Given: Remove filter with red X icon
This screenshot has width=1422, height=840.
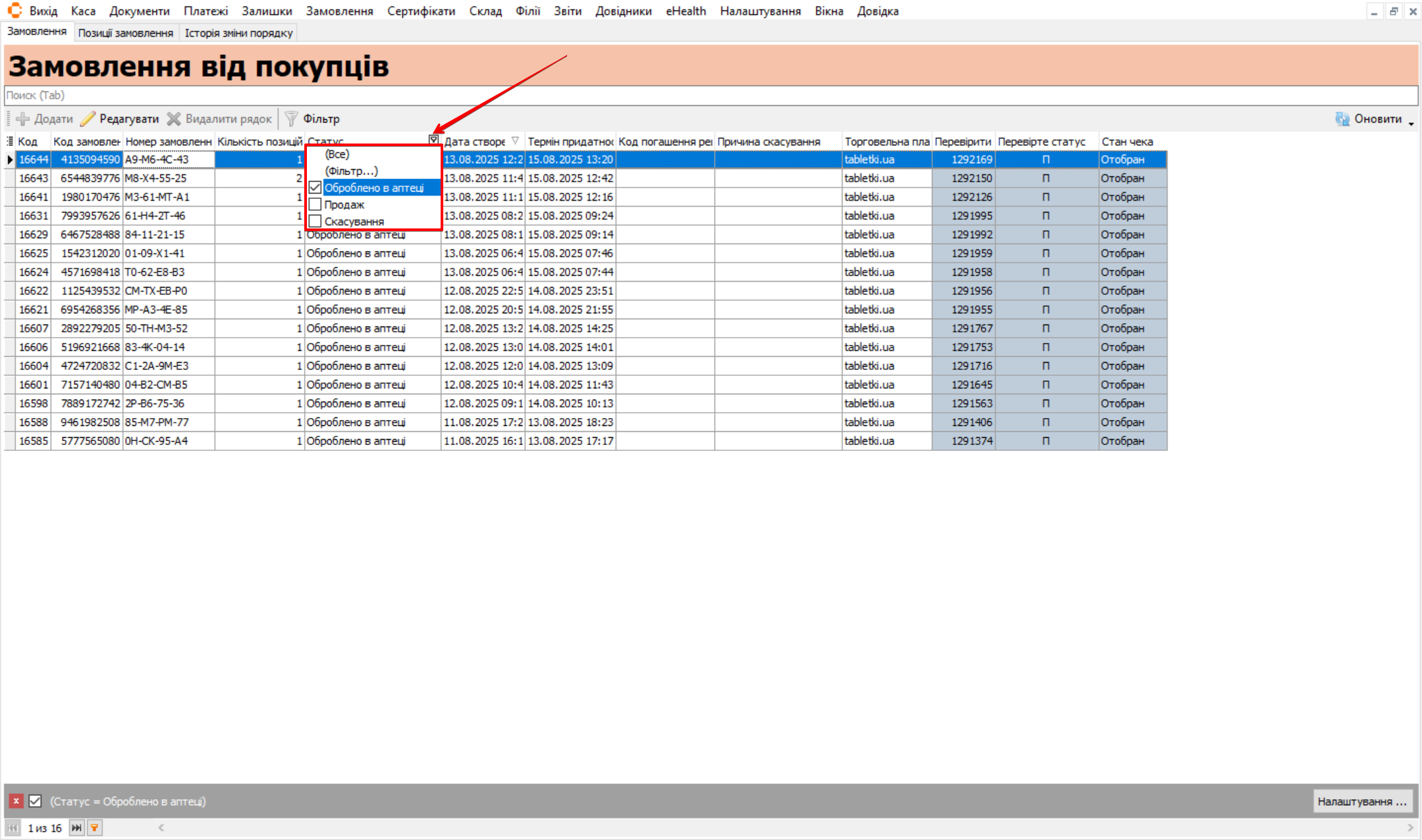Looking at the screenshot, I should point(16,801).
